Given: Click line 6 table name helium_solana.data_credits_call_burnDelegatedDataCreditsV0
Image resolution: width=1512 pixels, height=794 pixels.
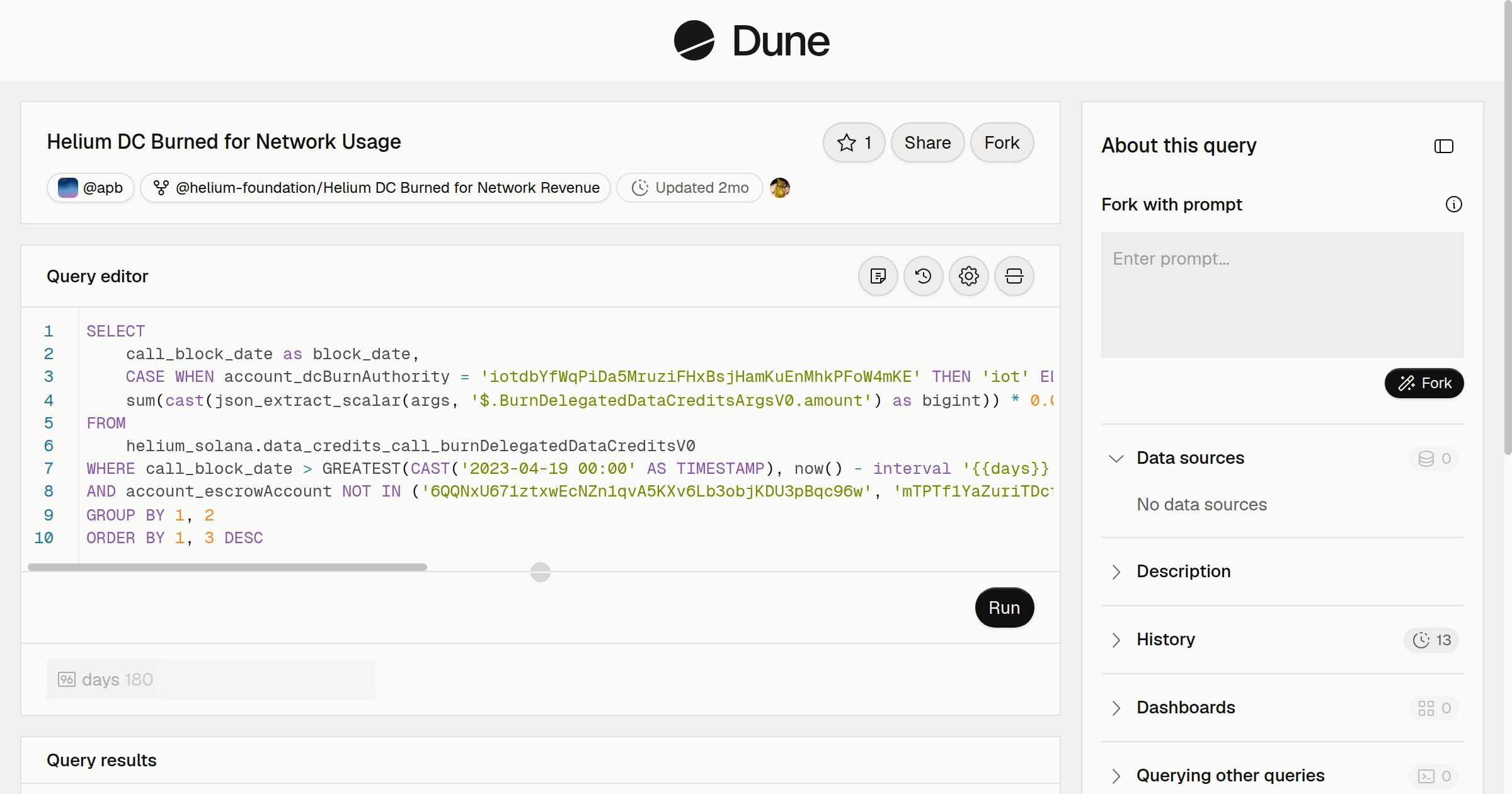Looking at the screenshot, I should [410, 446].
